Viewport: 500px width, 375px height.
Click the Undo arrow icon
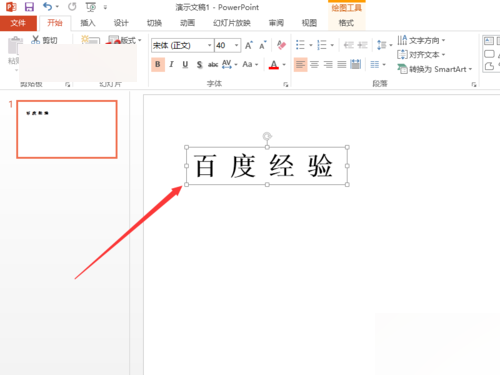[48, 7]
